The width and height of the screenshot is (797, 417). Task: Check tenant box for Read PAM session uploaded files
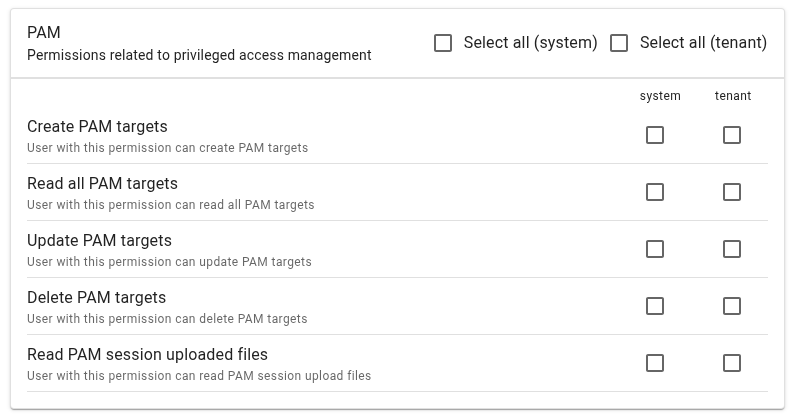pyautogui.click(x=732, y=363)
